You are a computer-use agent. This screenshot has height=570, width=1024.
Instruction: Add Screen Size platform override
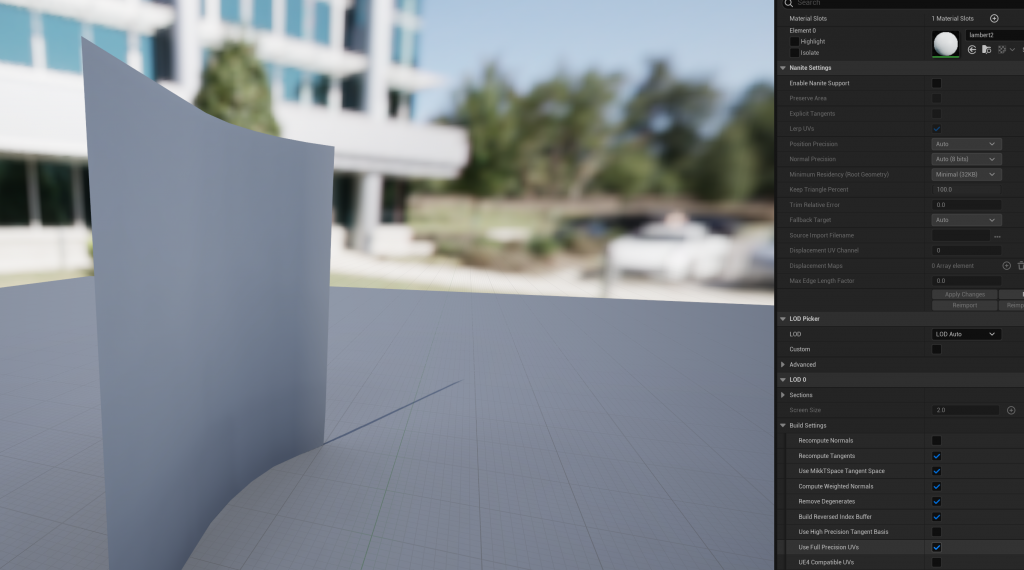pos(1011,410)
